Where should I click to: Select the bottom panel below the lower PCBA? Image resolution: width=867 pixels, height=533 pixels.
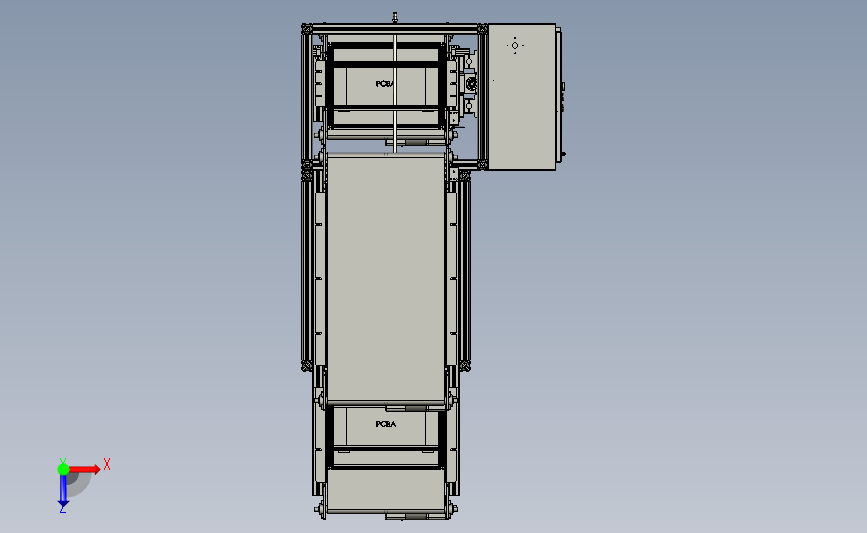(x=386, y=490)
